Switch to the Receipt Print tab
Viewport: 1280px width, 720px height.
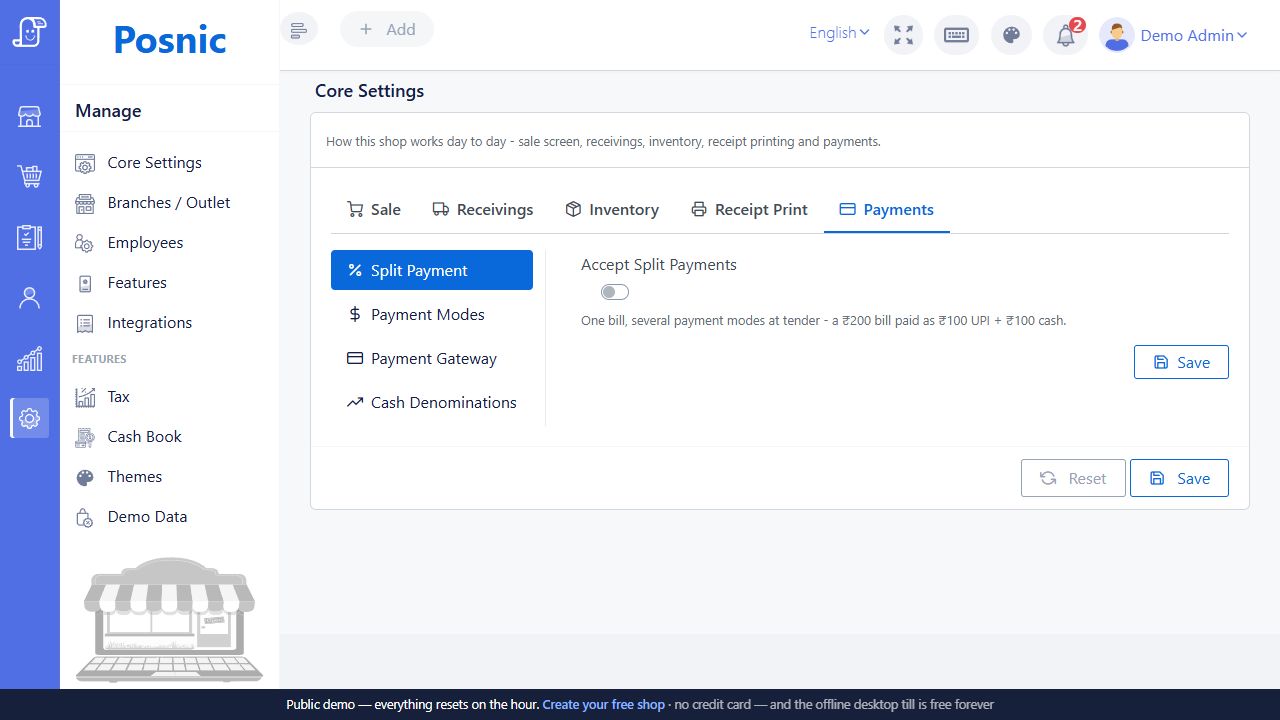coord(749,209)
